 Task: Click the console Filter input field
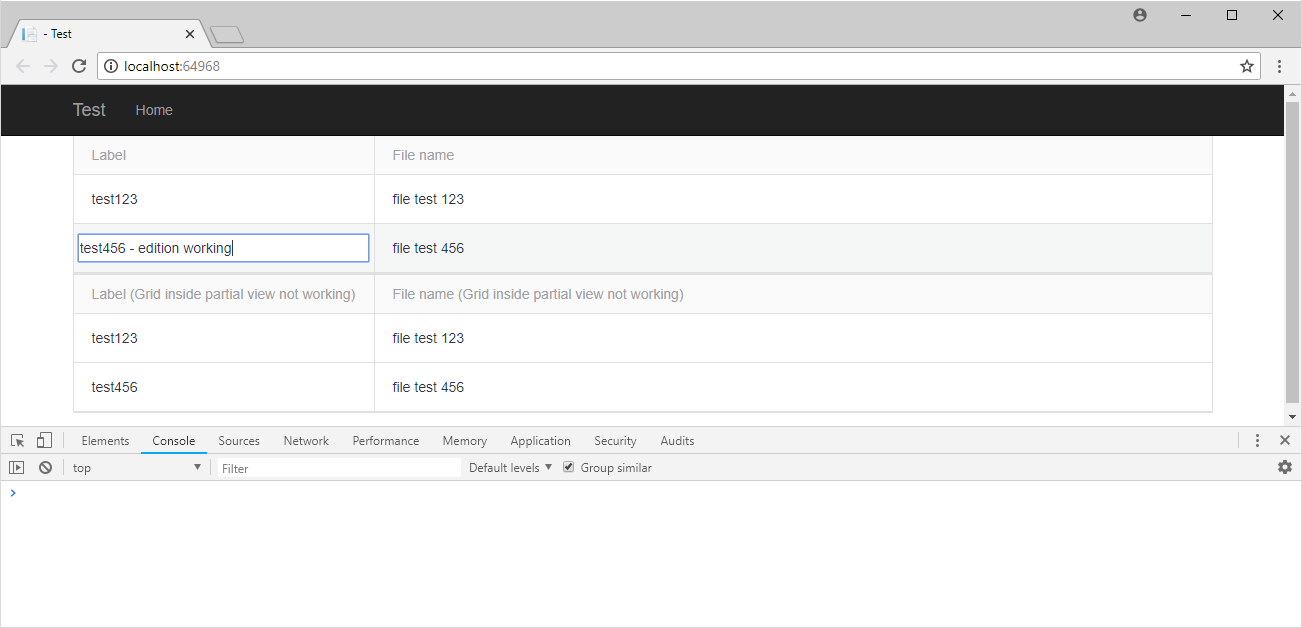click(x=339, y=468)
